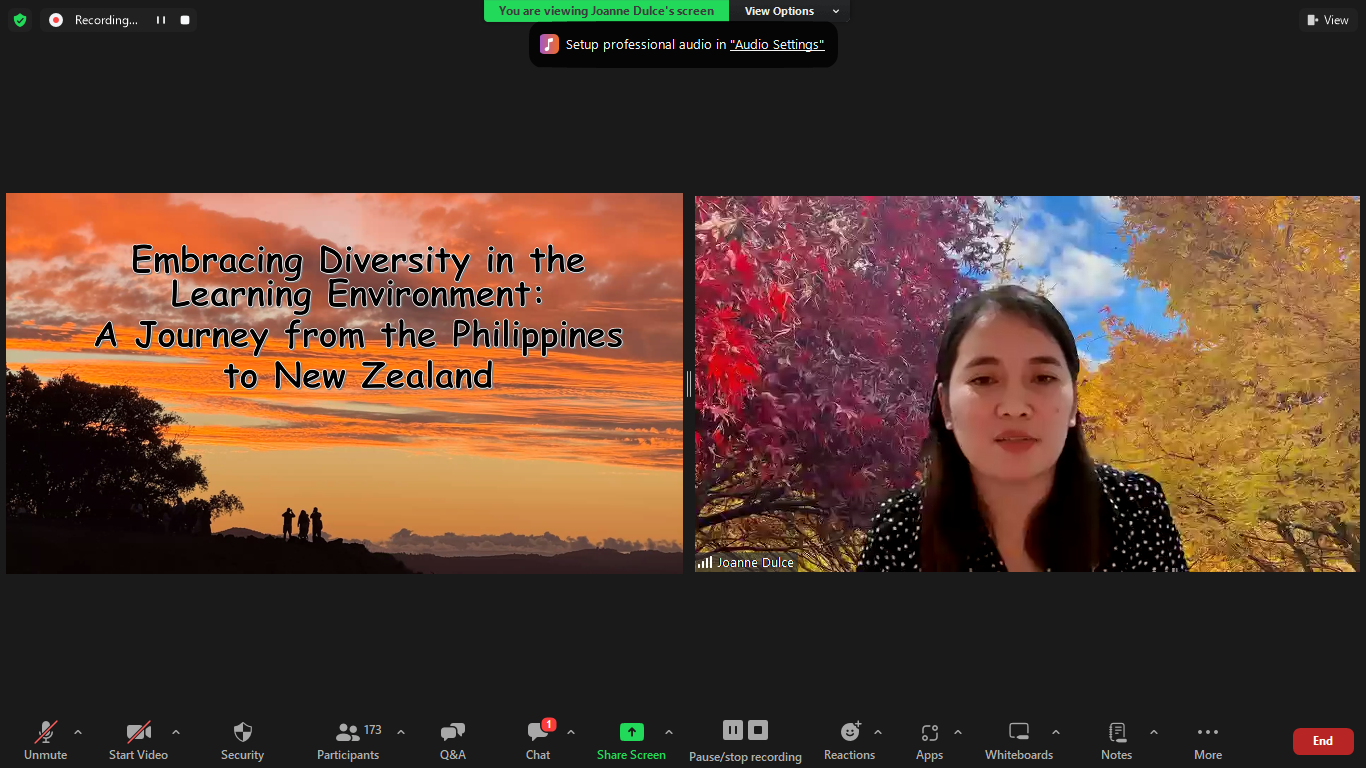Start Video with the camera button

[x=138, y=732]
